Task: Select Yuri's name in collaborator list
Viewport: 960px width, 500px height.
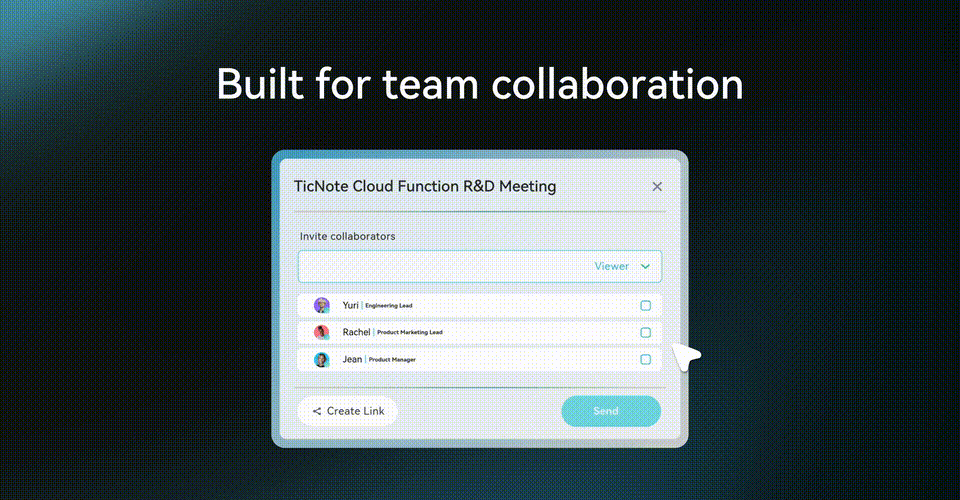Action: point(350,305)
